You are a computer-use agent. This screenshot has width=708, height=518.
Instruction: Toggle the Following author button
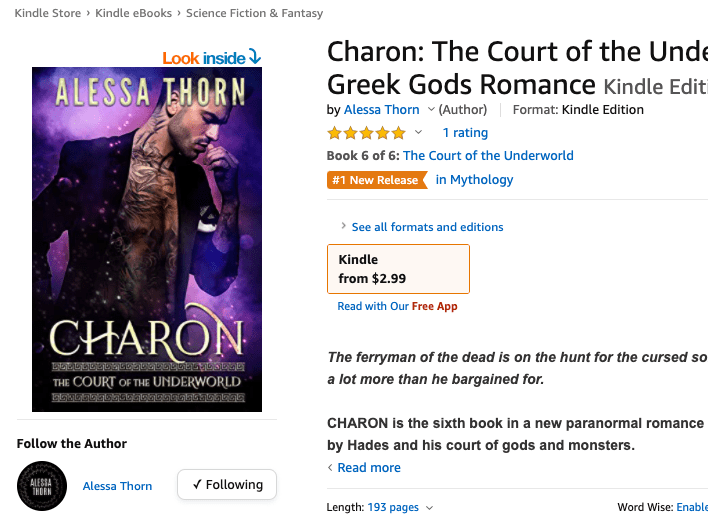(227, 485)
